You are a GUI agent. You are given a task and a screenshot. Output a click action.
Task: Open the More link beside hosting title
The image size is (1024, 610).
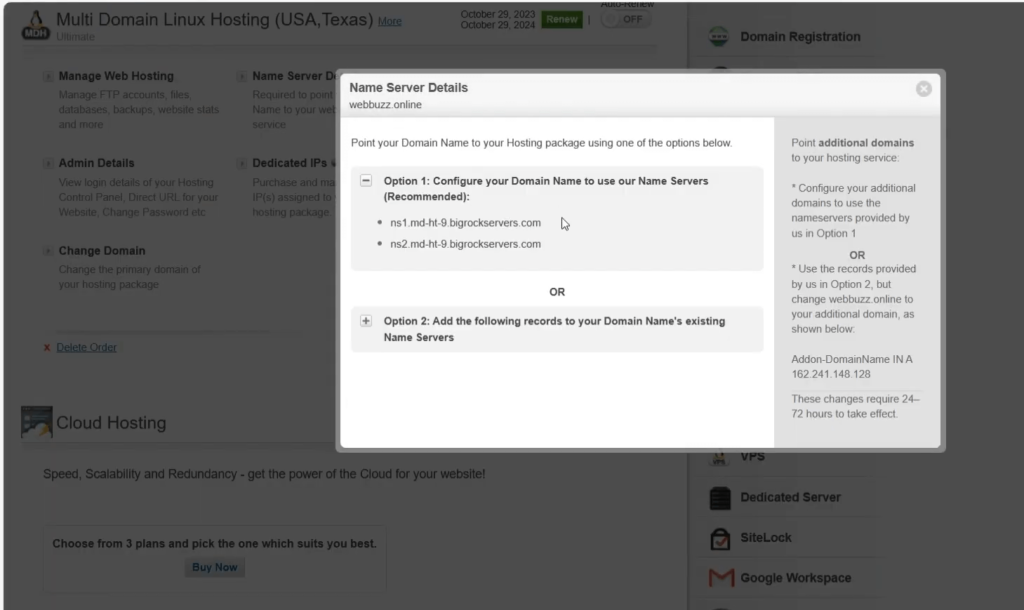[390, 21]
